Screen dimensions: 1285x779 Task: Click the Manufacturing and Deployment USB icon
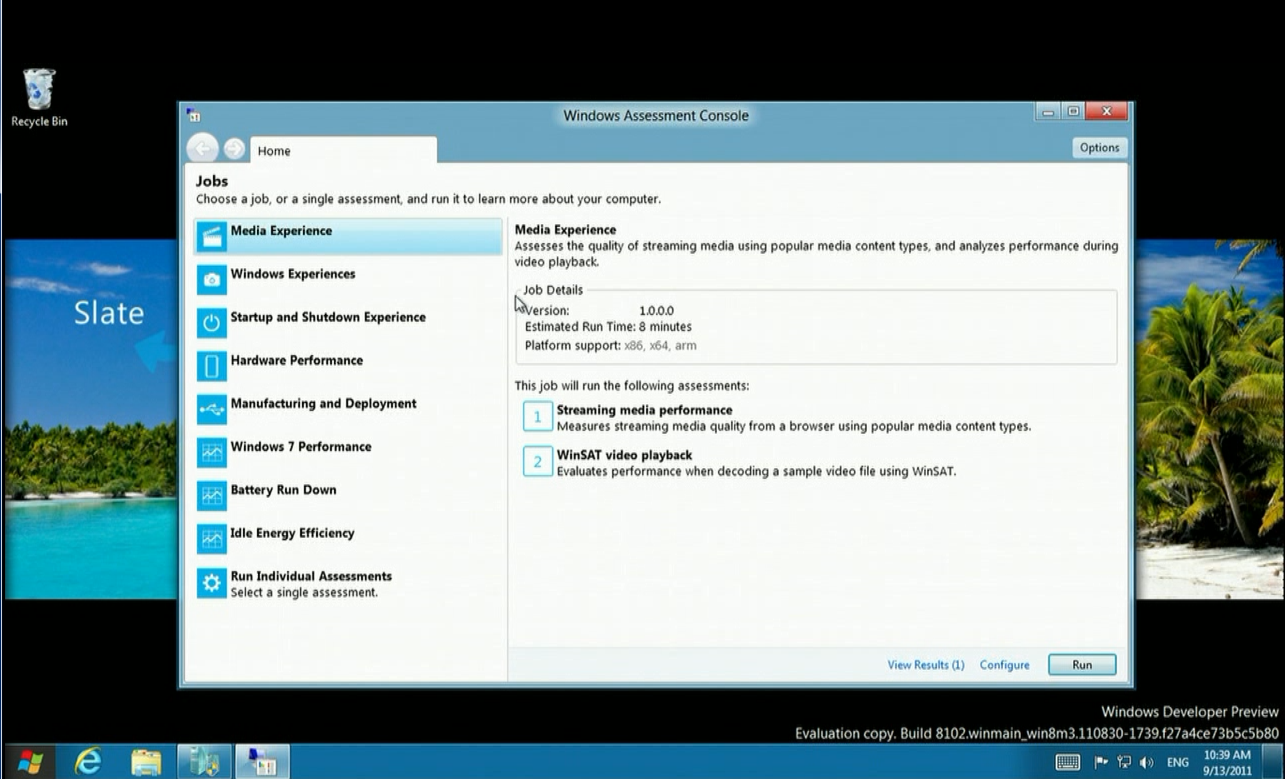[x=212, y=409]
